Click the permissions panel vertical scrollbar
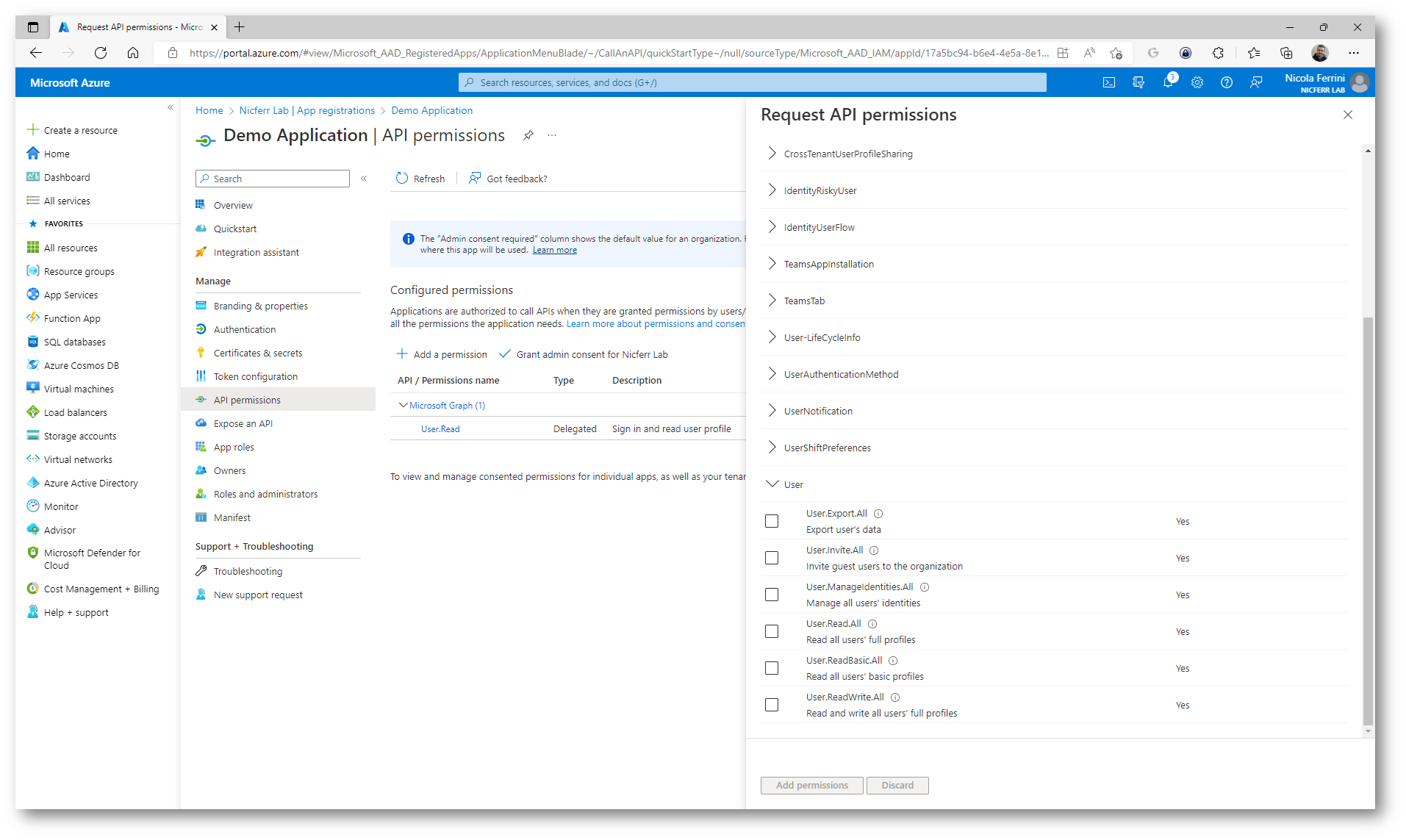 click(x=1367, y=514)
